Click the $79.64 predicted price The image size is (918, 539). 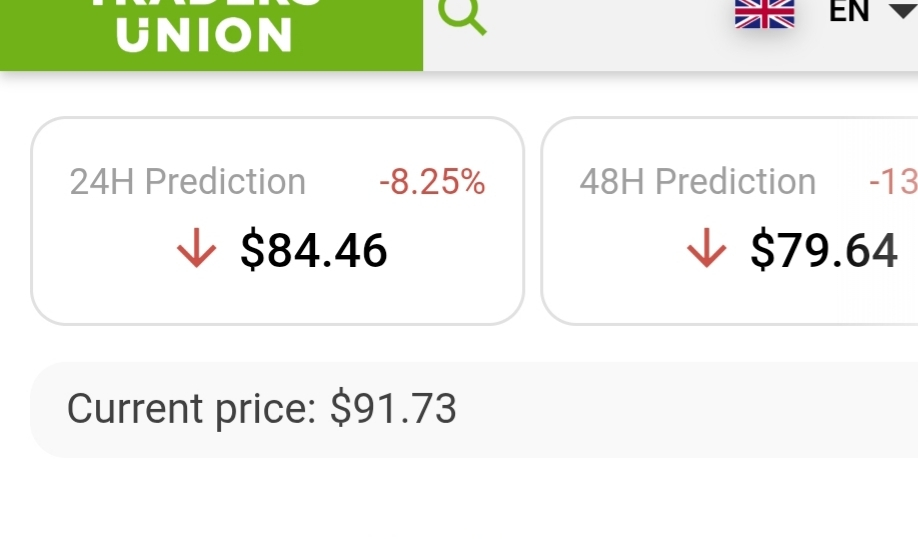824,250
